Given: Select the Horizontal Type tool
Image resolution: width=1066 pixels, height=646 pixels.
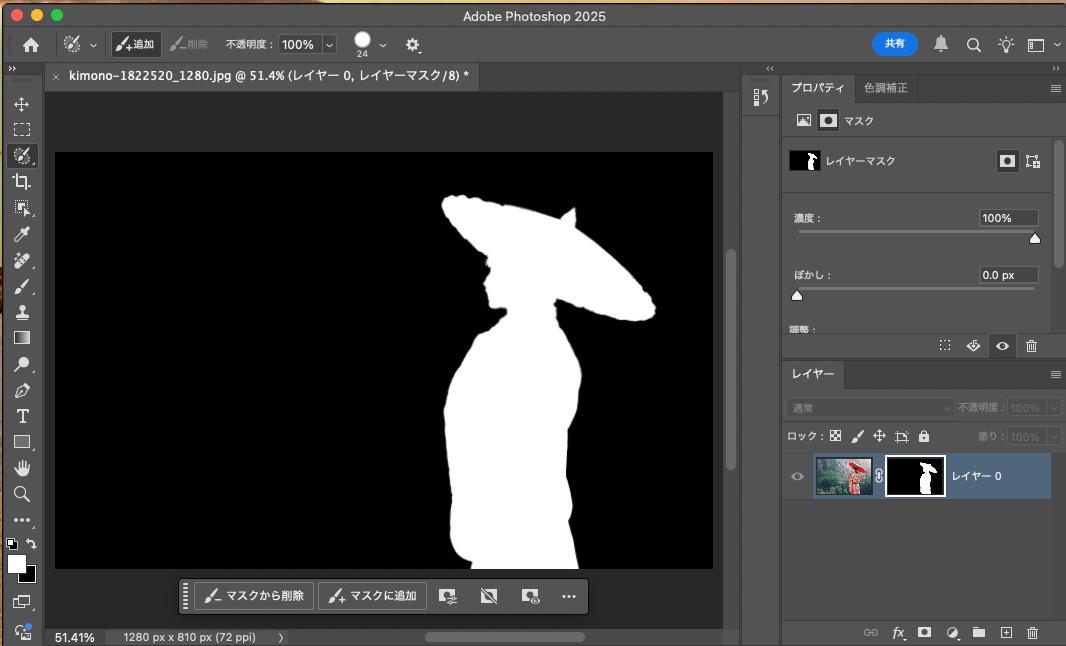Looking at the screenshot, I should [x=22, y=416].
